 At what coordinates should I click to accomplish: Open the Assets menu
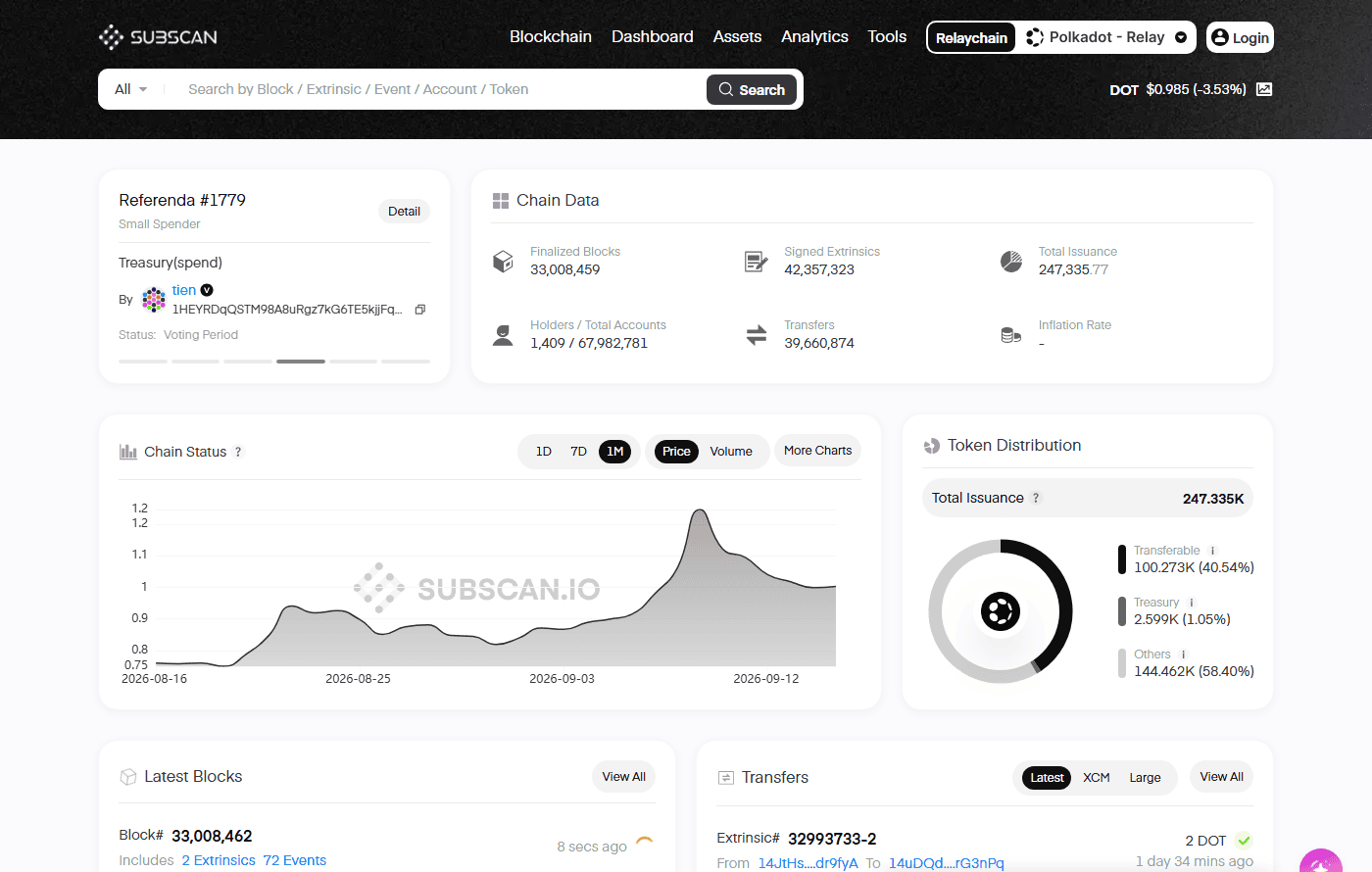[737, 36]
